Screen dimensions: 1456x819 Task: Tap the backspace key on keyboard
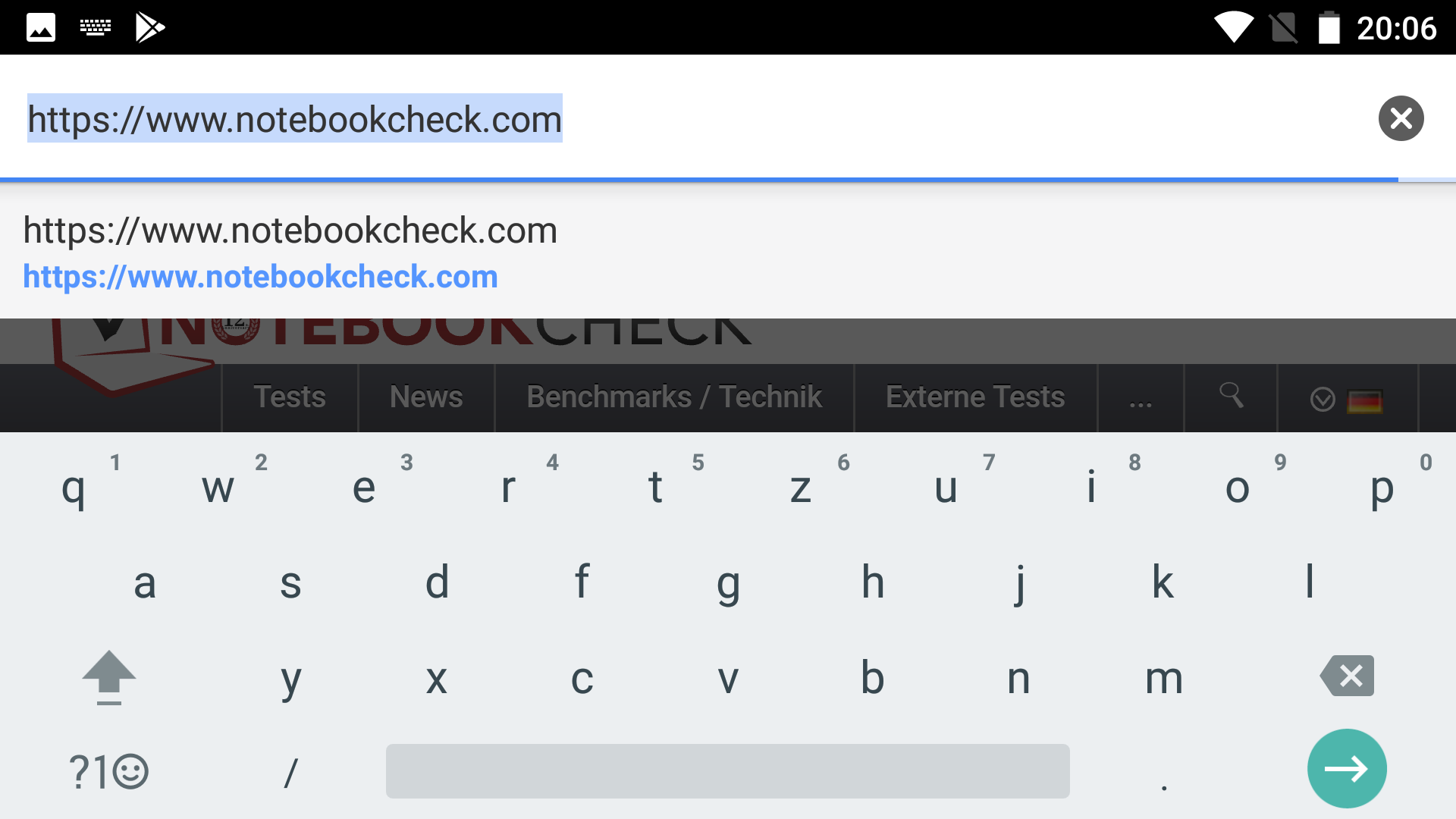pos(1348,676)
